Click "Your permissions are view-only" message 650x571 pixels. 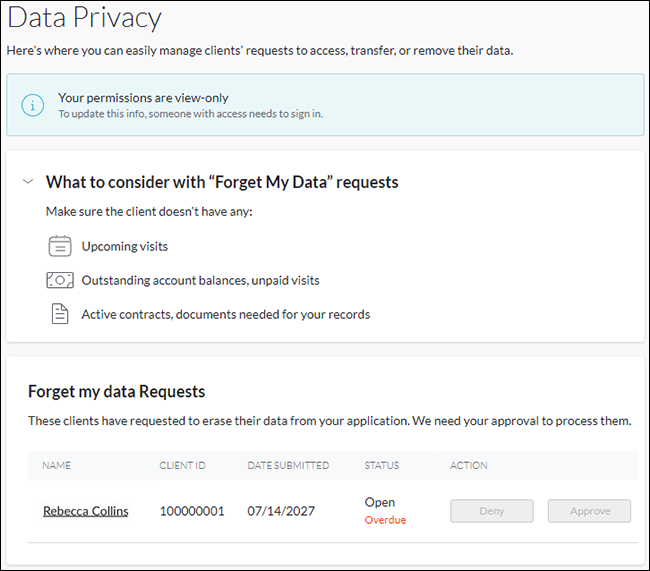tap(143, 98)
